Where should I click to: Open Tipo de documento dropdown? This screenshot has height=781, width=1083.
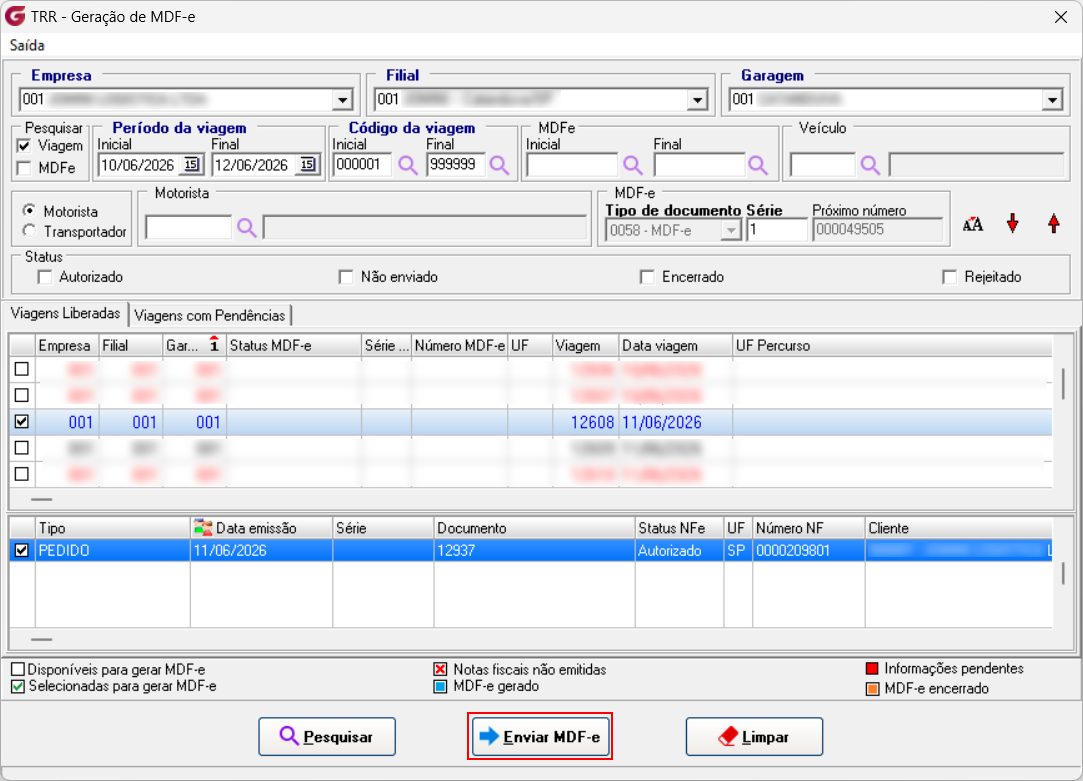[731, 230]
